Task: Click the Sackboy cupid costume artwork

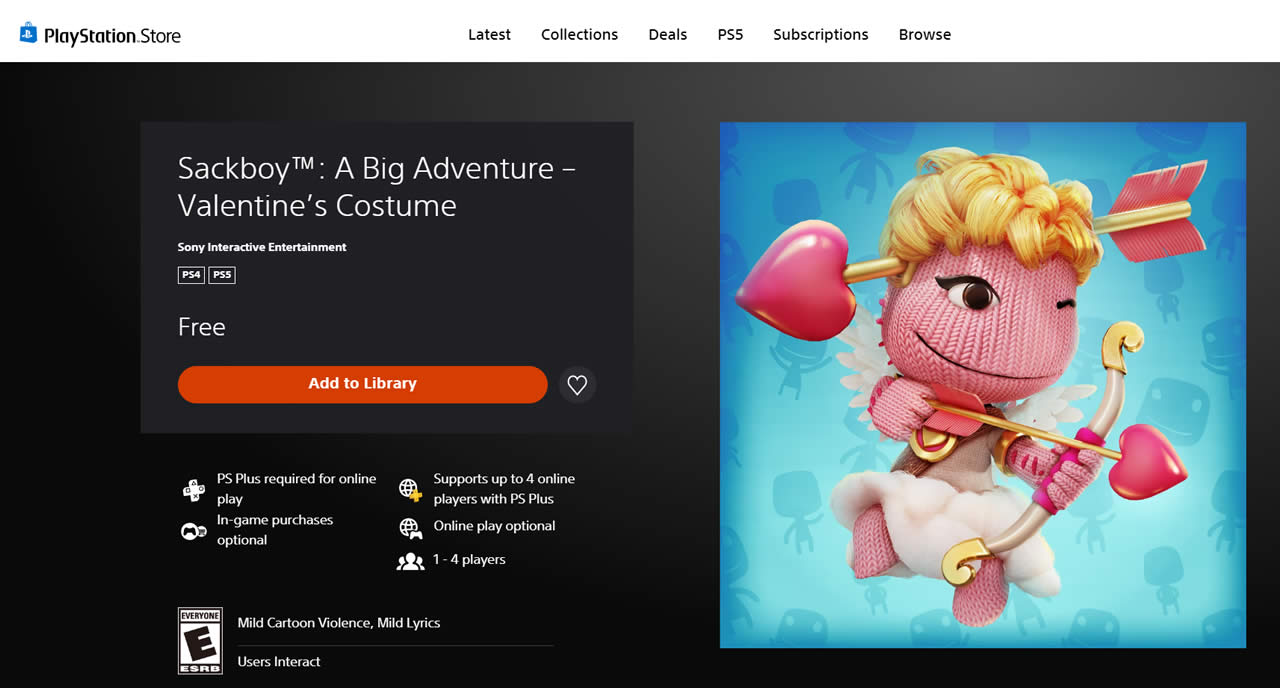Action: (983, 385)
